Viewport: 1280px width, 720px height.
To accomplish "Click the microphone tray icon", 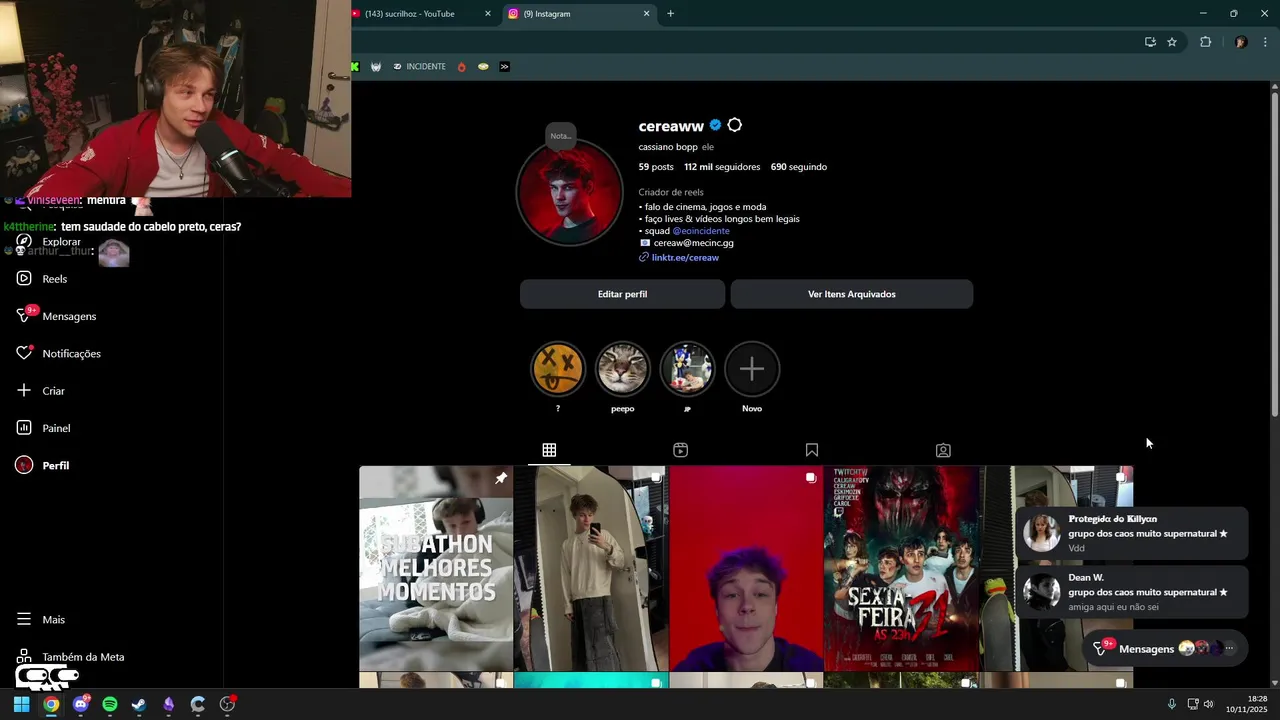I will coord(1171,704).
